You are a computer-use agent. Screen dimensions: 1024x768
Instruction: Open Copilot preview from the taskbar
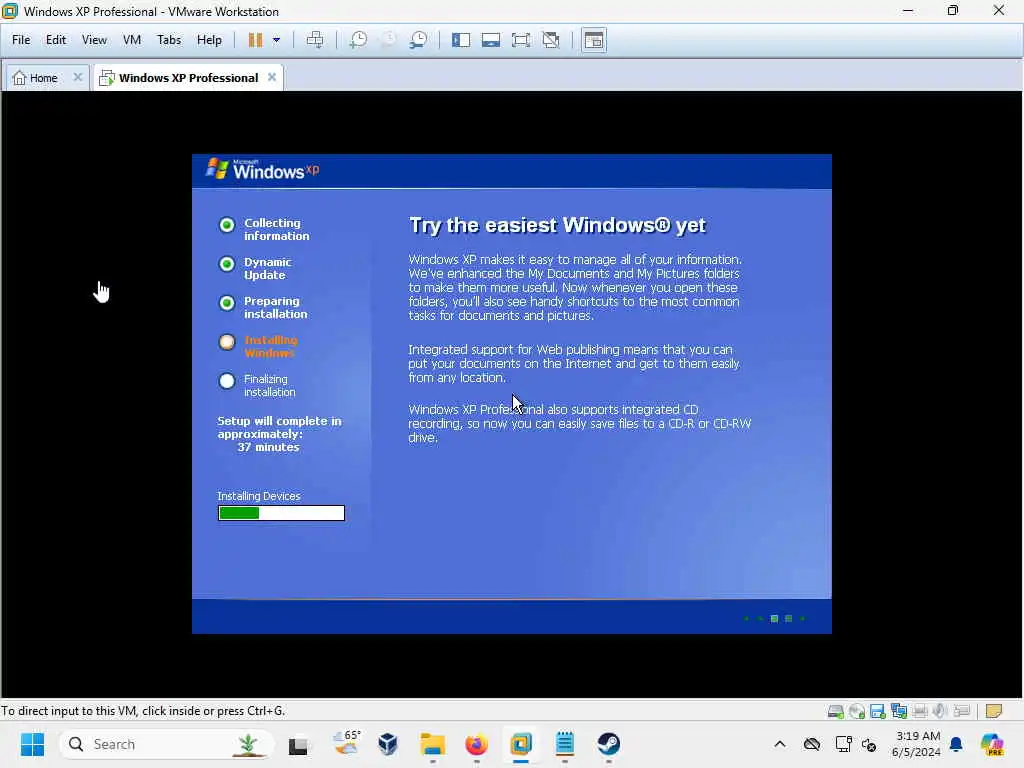tap(992, 744)
